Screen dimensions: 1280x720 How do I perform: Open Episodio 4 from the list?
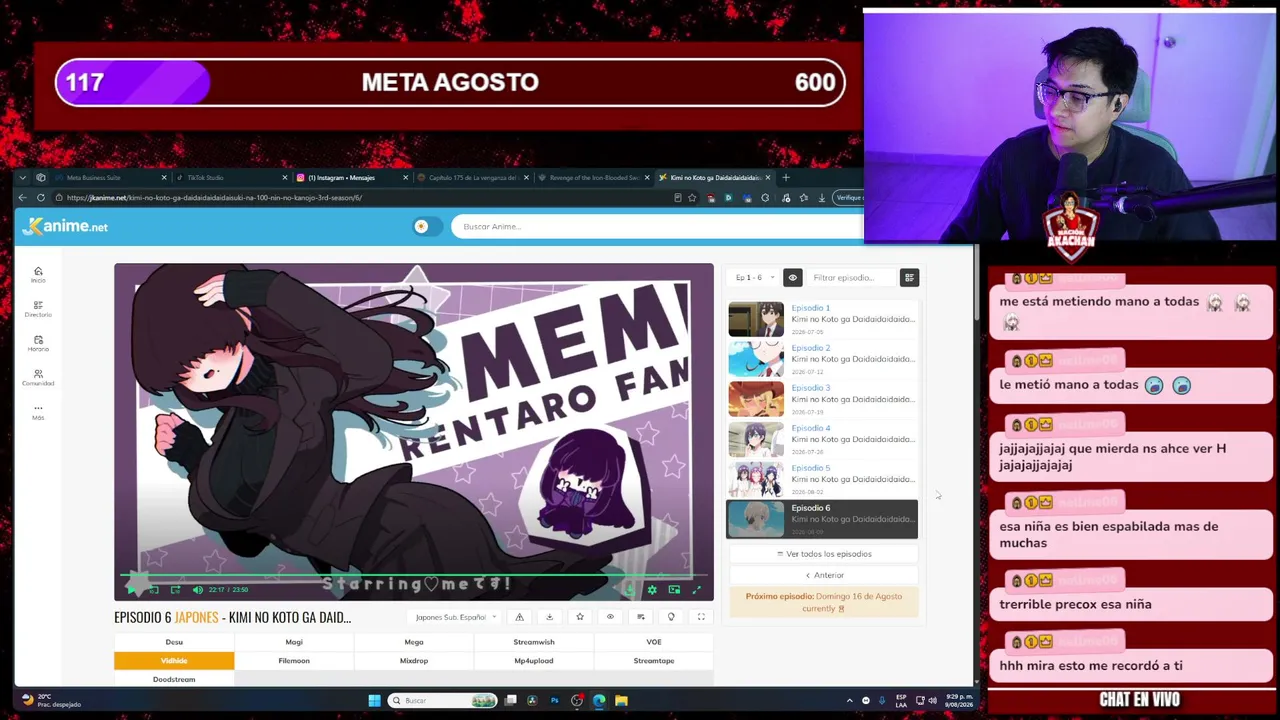pos(822,439)
